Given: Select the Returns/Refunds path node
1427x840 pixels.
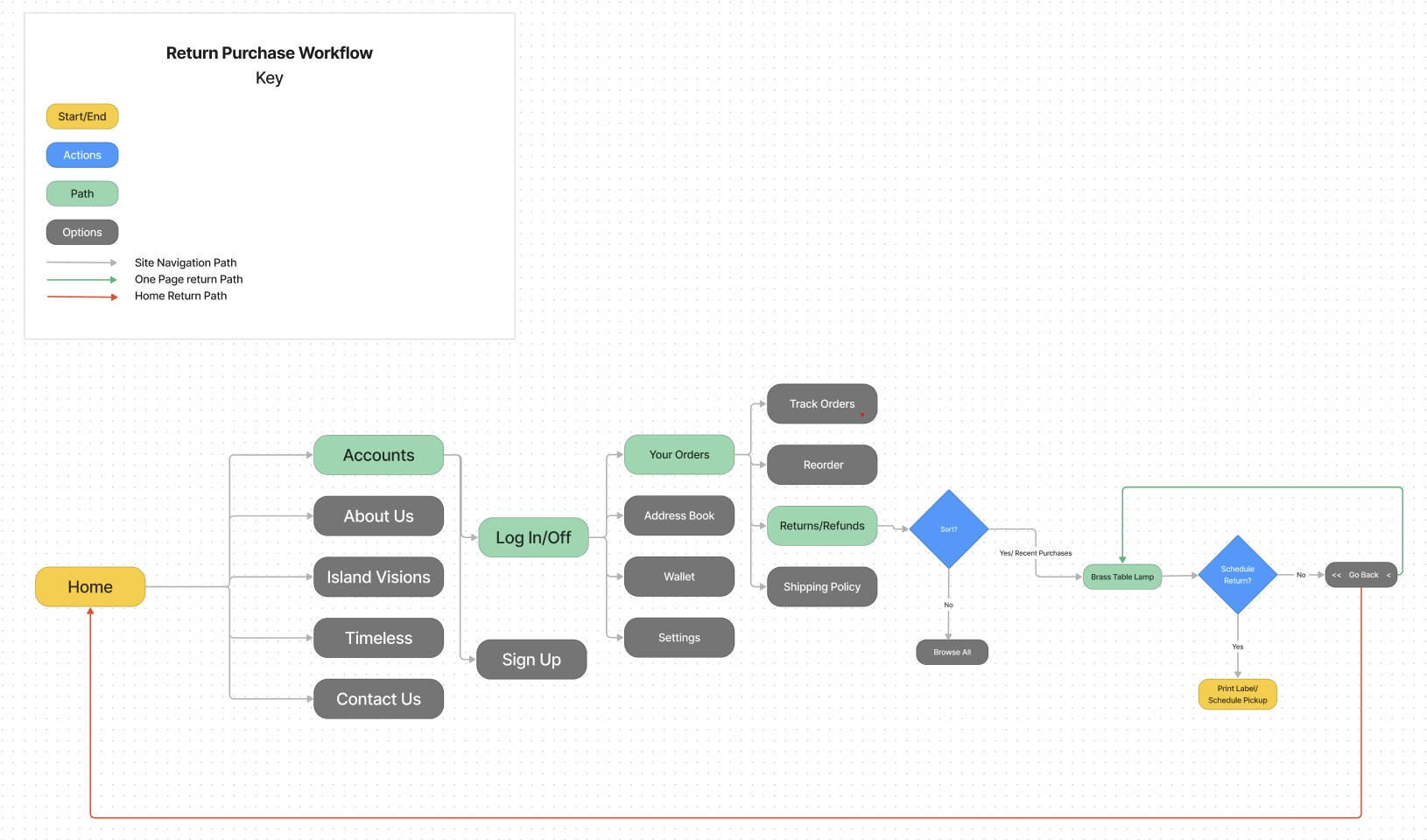Looking at the screenshot, I should [822, 526].
